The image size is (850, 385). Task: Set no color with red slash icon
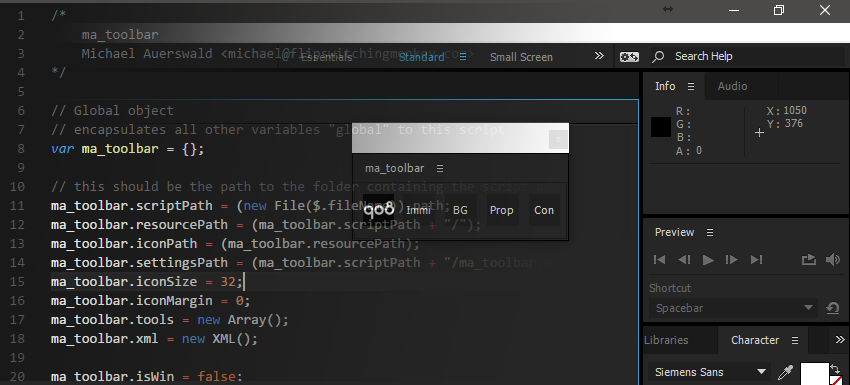(x=835, y=380)
